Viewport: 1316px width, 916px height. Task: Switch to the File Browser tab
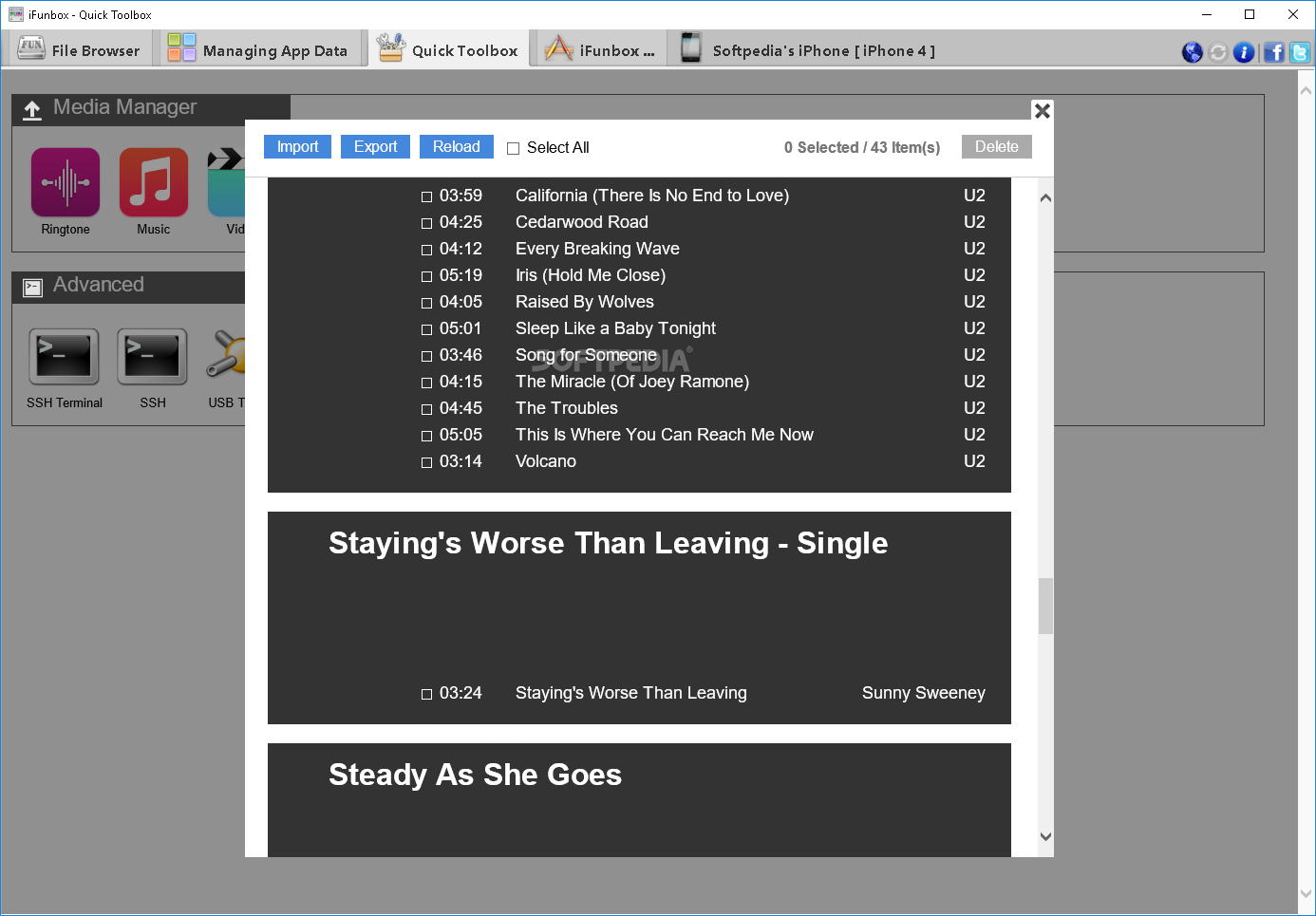[x=79, y=49]
